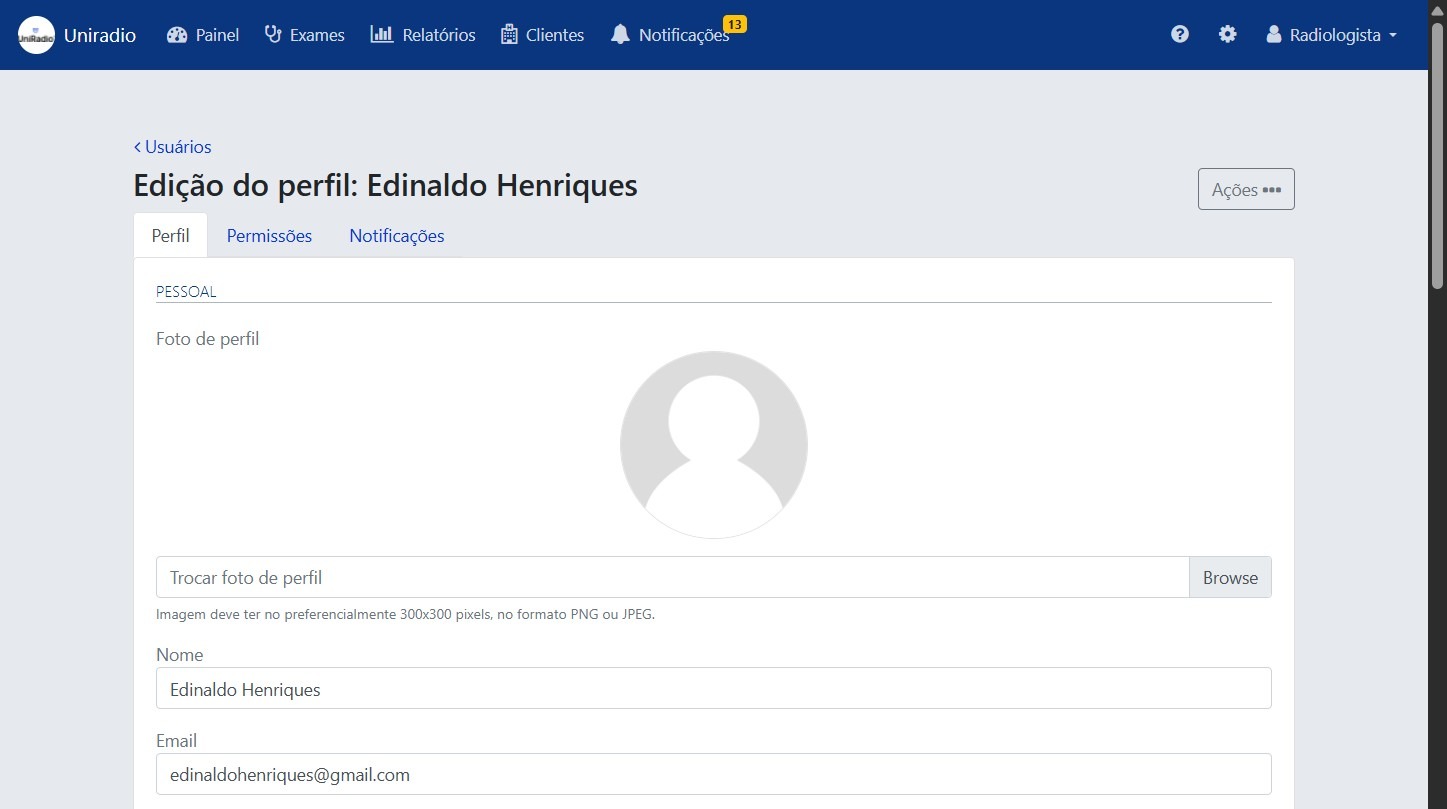Open the help question mark icon
This screenshot has width=1447, height=809.
1180,34
